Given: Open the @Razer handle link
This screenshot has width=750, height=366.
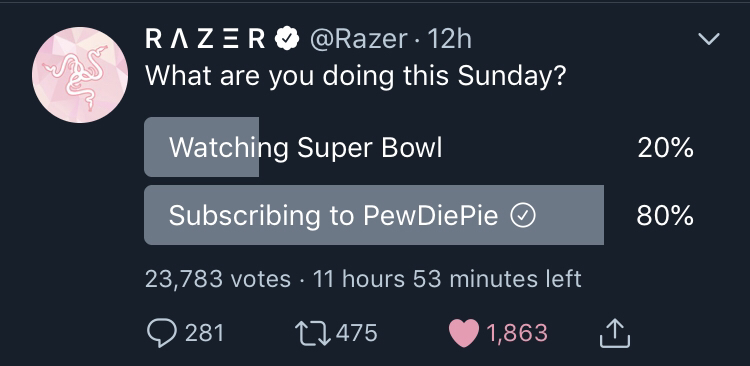Looking at the screenshot, I should point(359,39).
